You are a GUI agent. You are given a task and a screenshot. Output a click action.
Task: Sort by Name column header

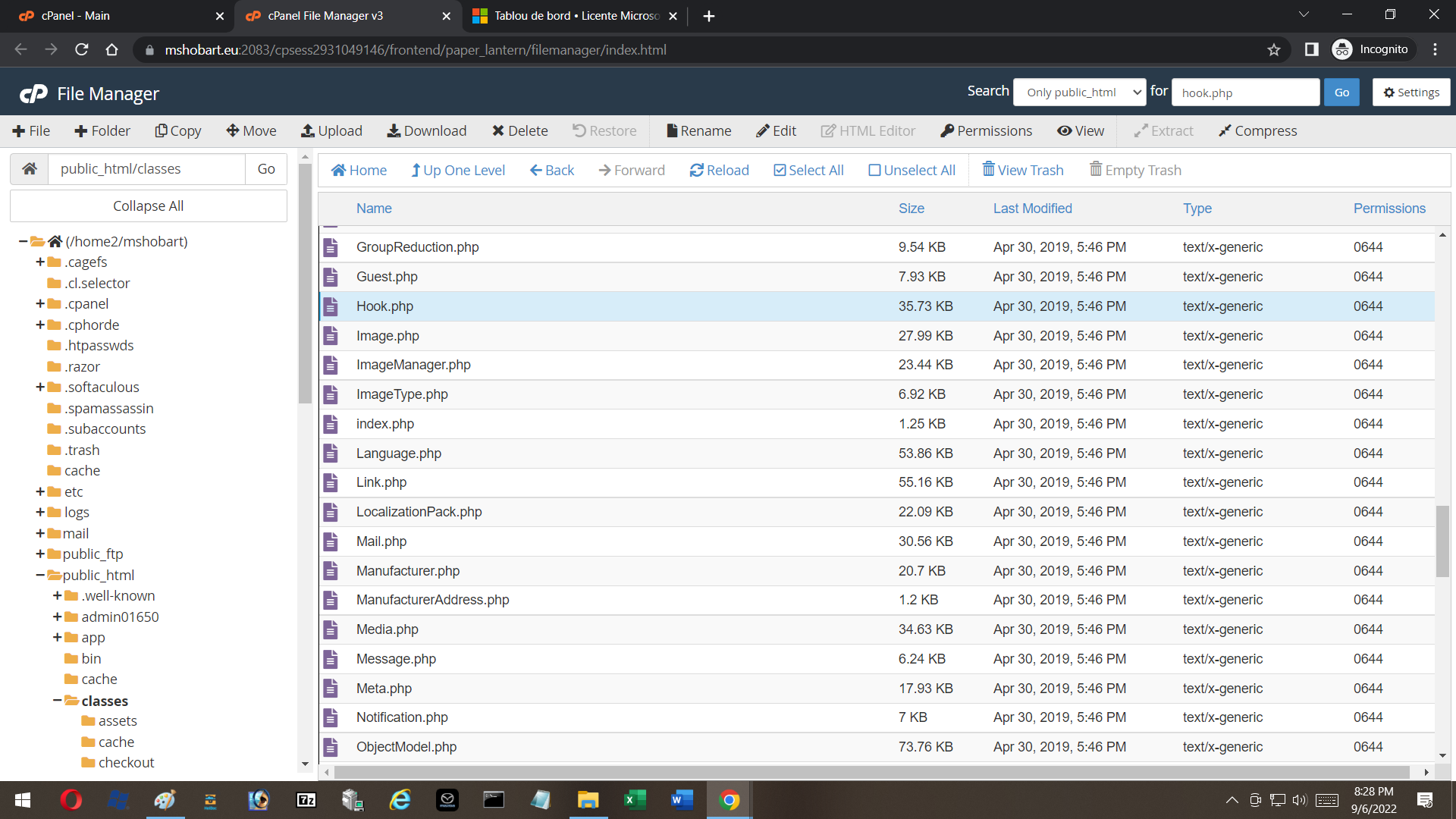(x=374, y=209)
